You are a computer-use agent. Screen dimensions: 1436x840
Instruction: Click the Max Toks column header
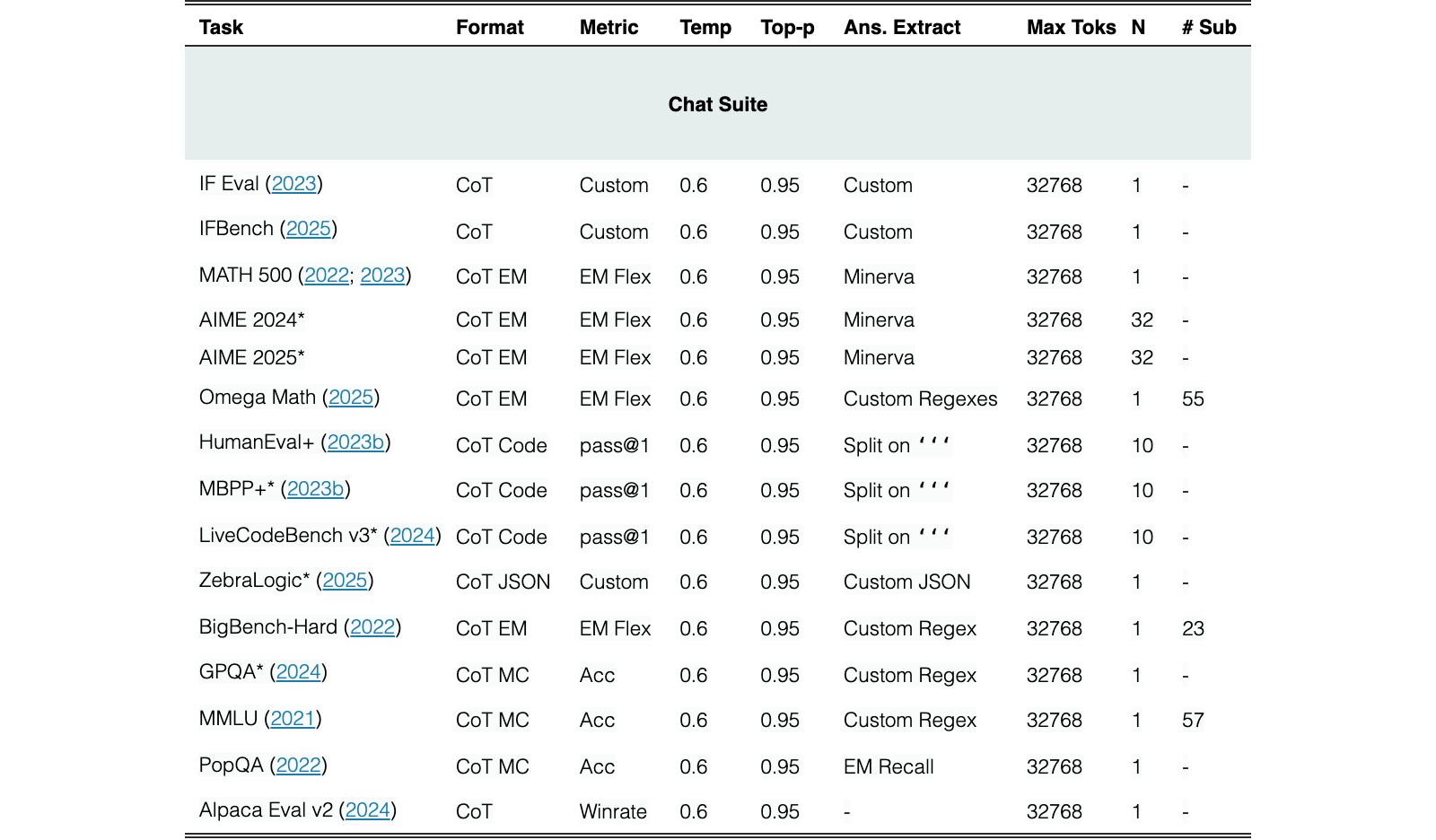[1072, 28]
